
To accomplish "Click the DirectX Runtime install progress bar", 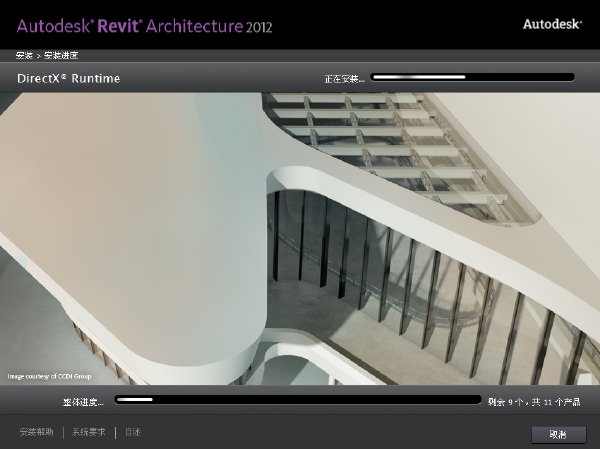I will 472,77.
